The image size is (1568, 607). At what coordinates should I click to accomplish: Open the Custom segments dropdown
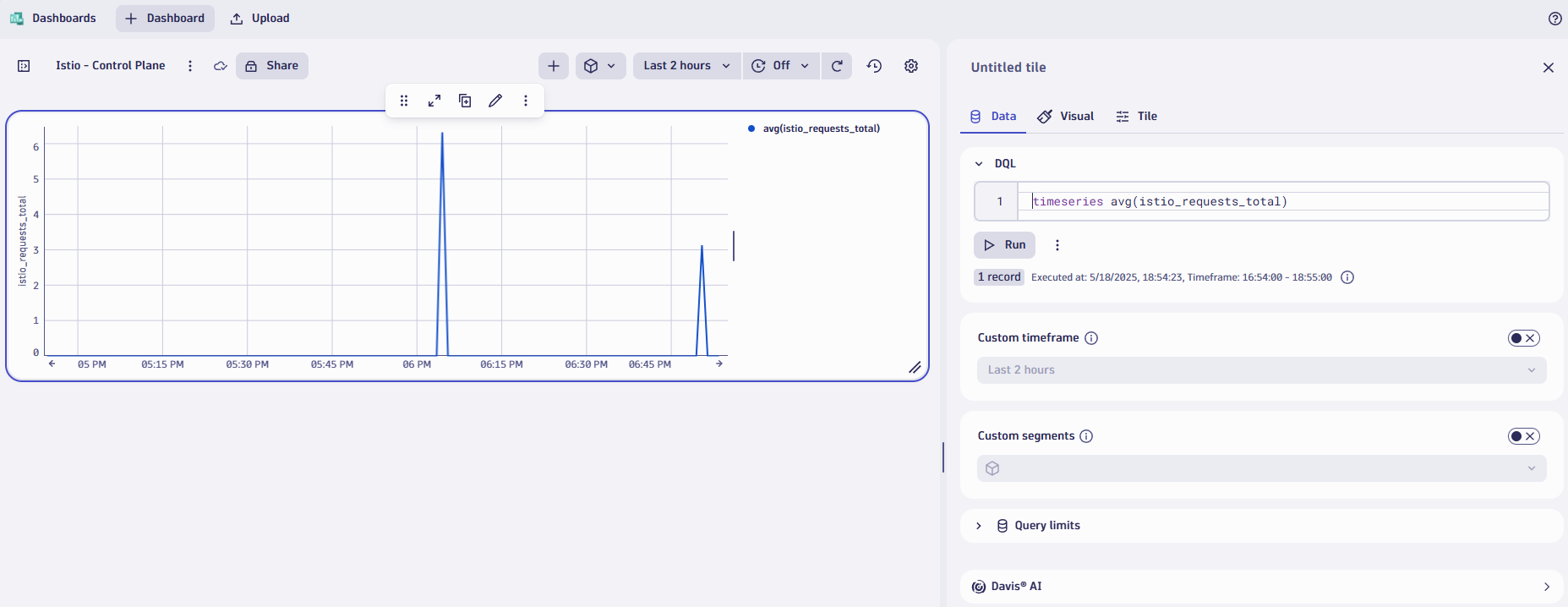point(1262,468)
